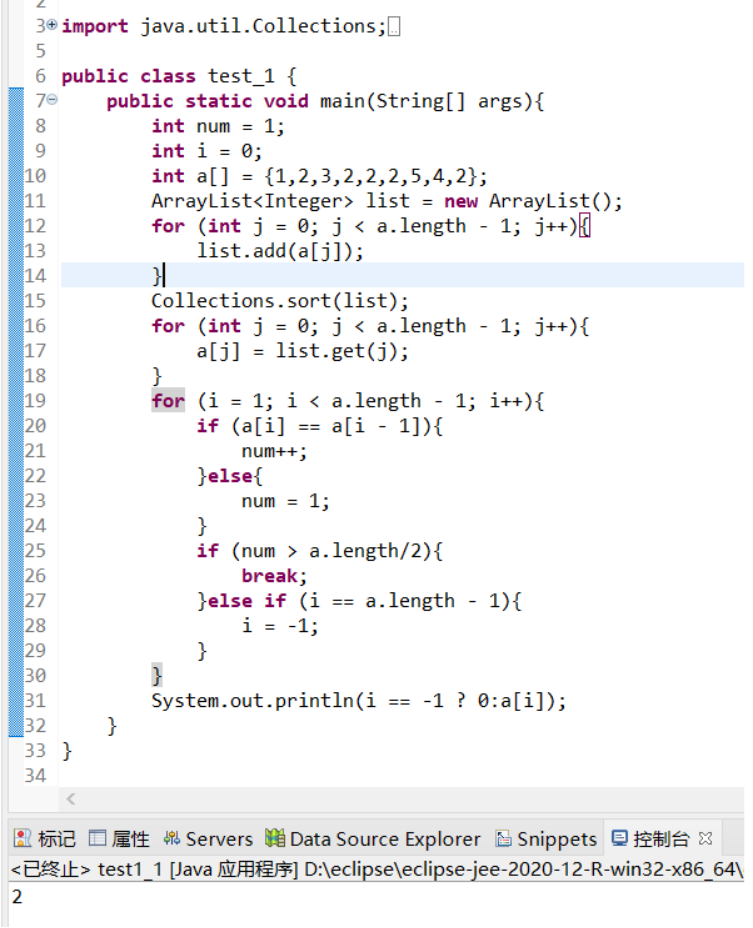The width and height of the screenshot is (753, 928).
Task: Click the 标记 tab icon
Action: [x=22, y=838]
